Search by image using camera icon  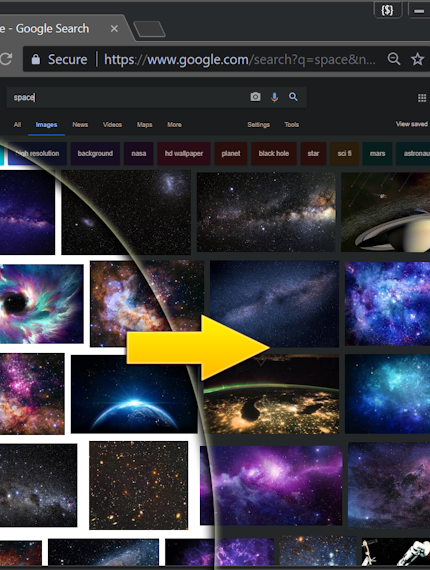click(256, 97)
